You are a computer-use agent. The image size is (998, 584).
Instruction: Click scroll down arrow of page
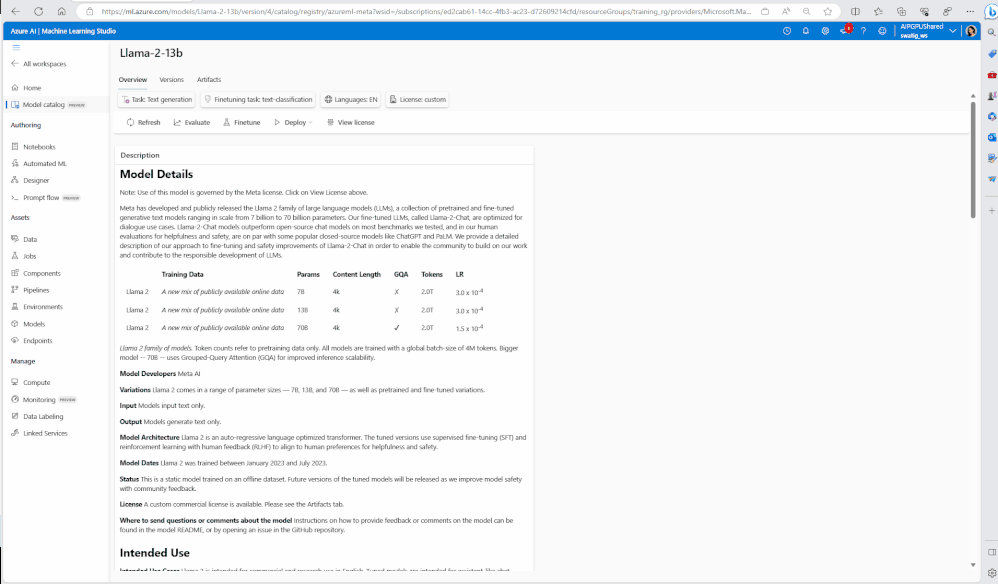click(x=973, y=564)
